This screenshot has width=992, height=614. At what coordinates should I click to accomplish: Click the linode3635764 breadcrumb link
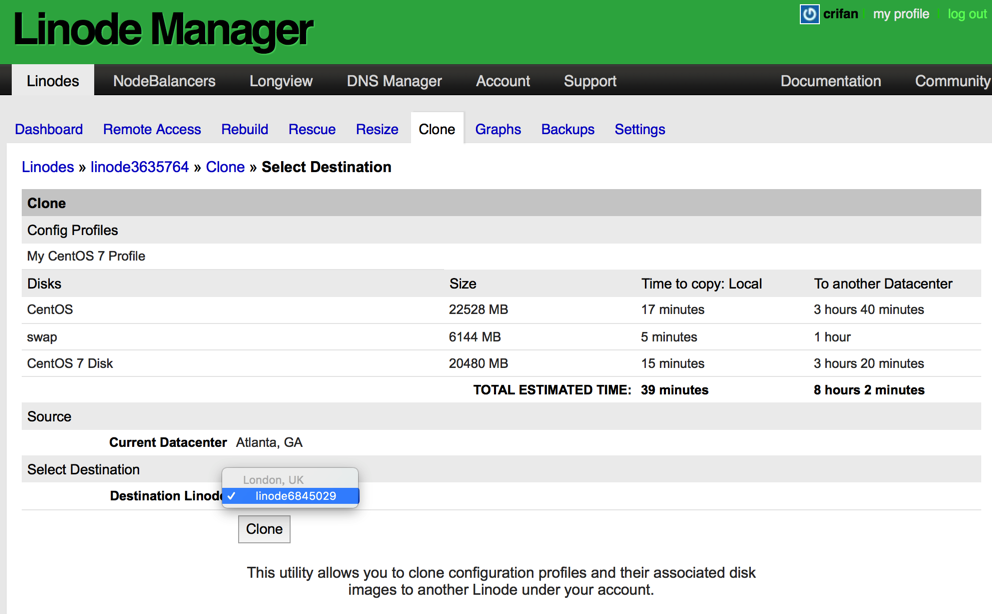(x=140, y=167)
